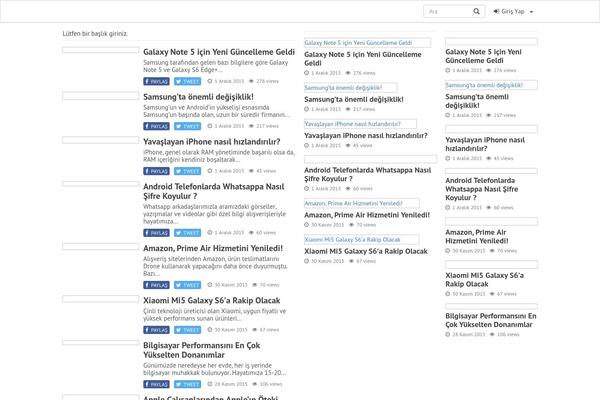This screenshot has width=600, height=400.
Task: Tweet the Yavaşlayan iPhone article
Action: click(188, 171)
